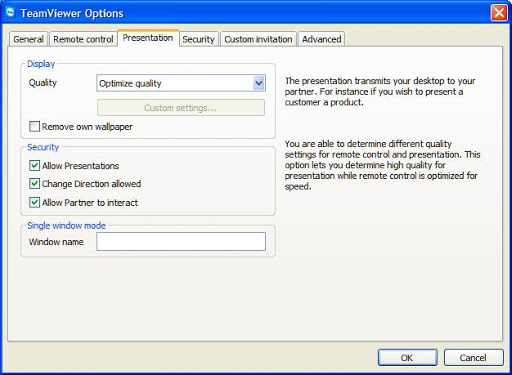Click the Window name label
The image size is (512, 375).
56,242
